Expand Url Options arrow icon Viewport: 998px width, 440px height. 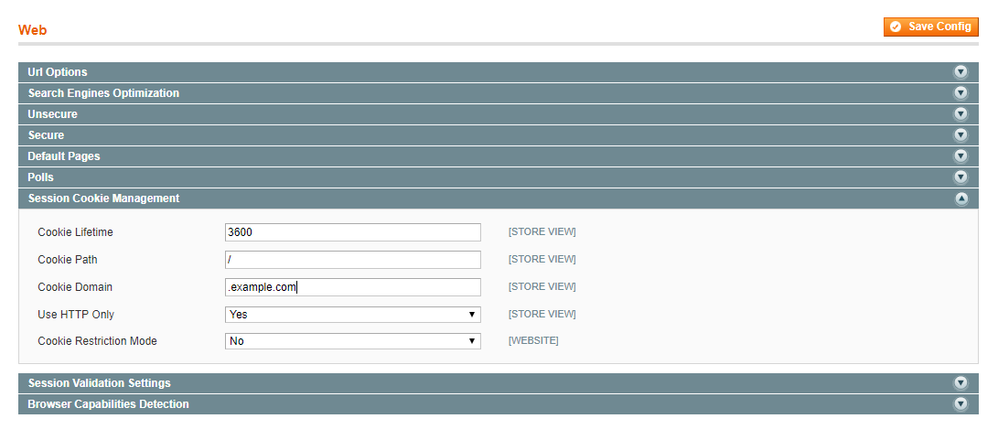[961, 72]
